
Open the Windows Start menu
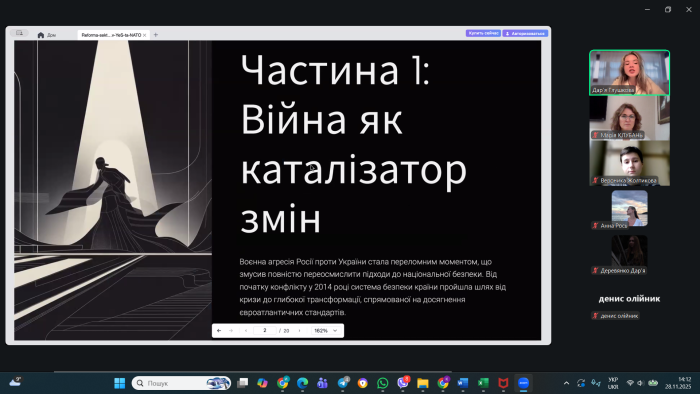pos(120,383)
